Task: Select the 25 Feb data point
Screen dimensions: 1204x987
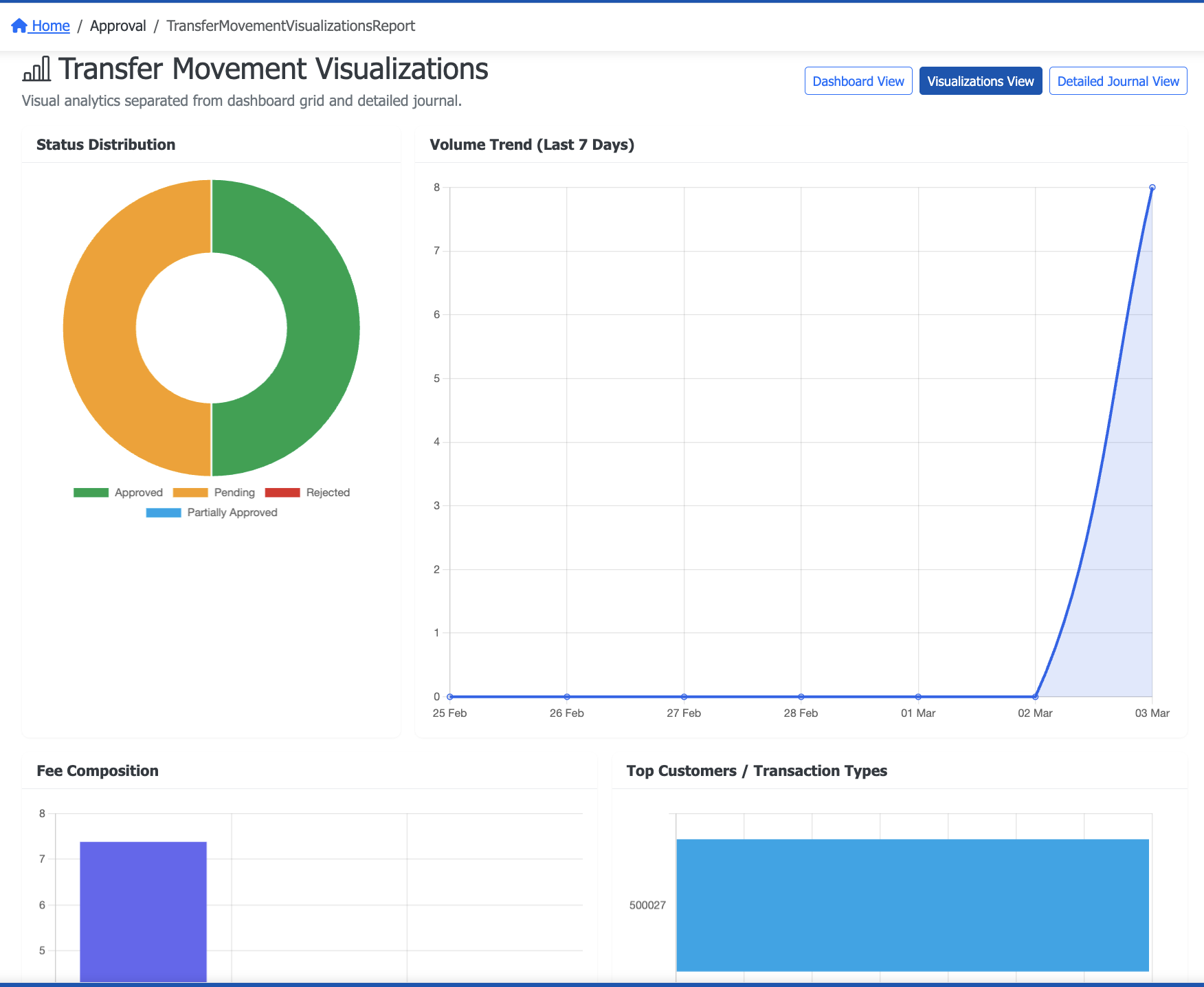Action: [x=450, y=696]
